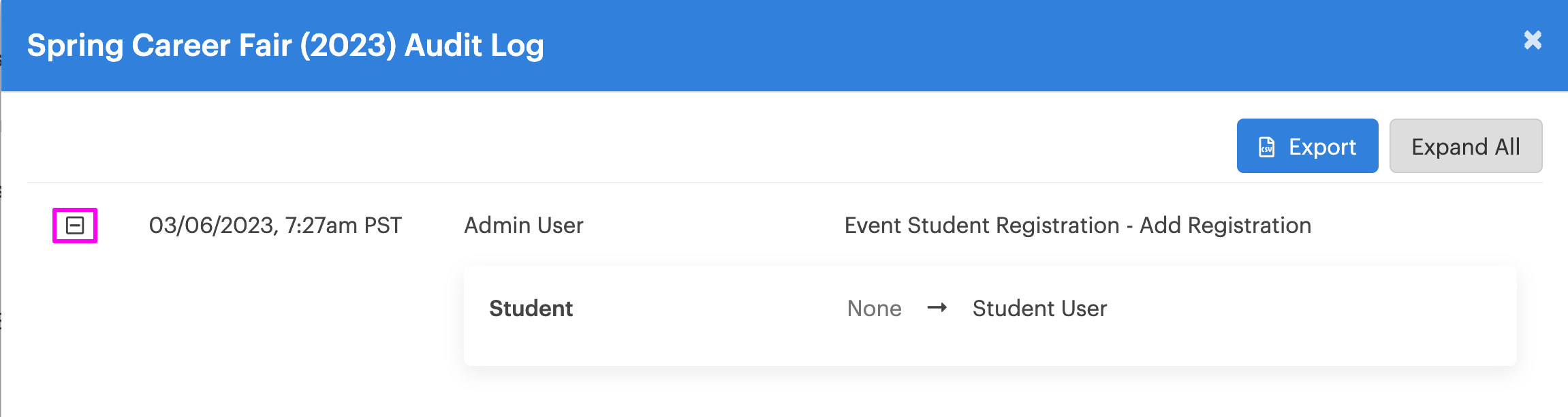Click the white X icon in the header
1568x417 pixels.
1533,40
